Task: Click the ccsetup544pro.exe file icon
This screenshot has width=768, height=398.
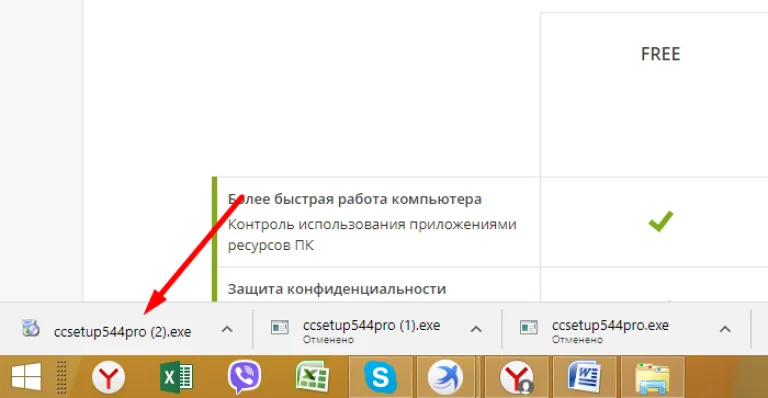Action: (x=529, y=327)
